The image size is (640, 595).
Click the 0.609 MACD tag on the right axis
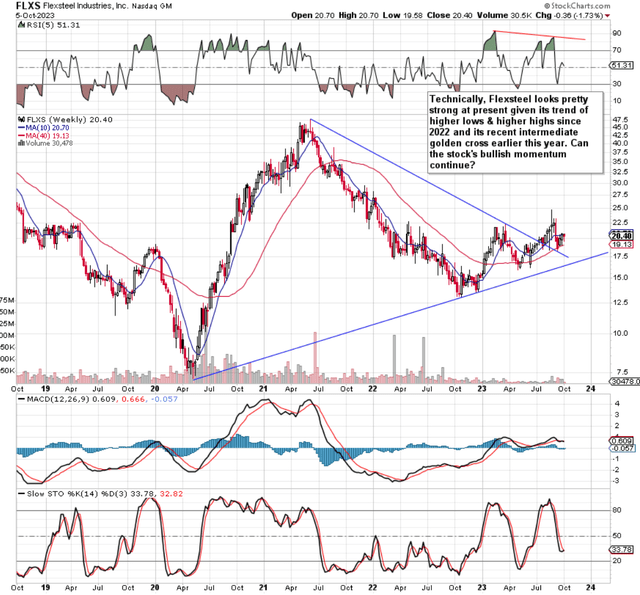[622, 441]
